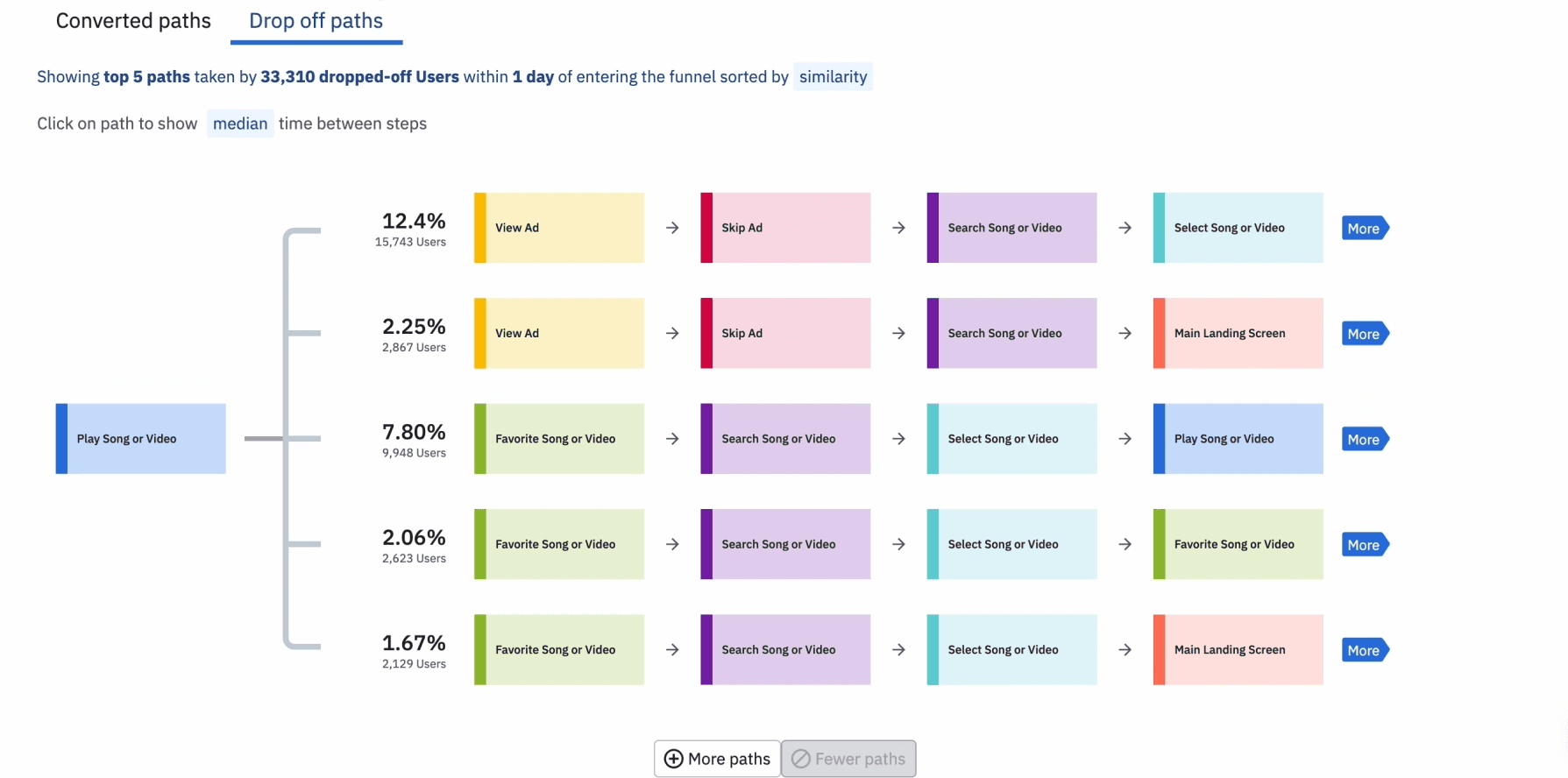Select the Drop off paths tab
Viewport: 1568px width, 778px height.
click(x=316, y=21)
